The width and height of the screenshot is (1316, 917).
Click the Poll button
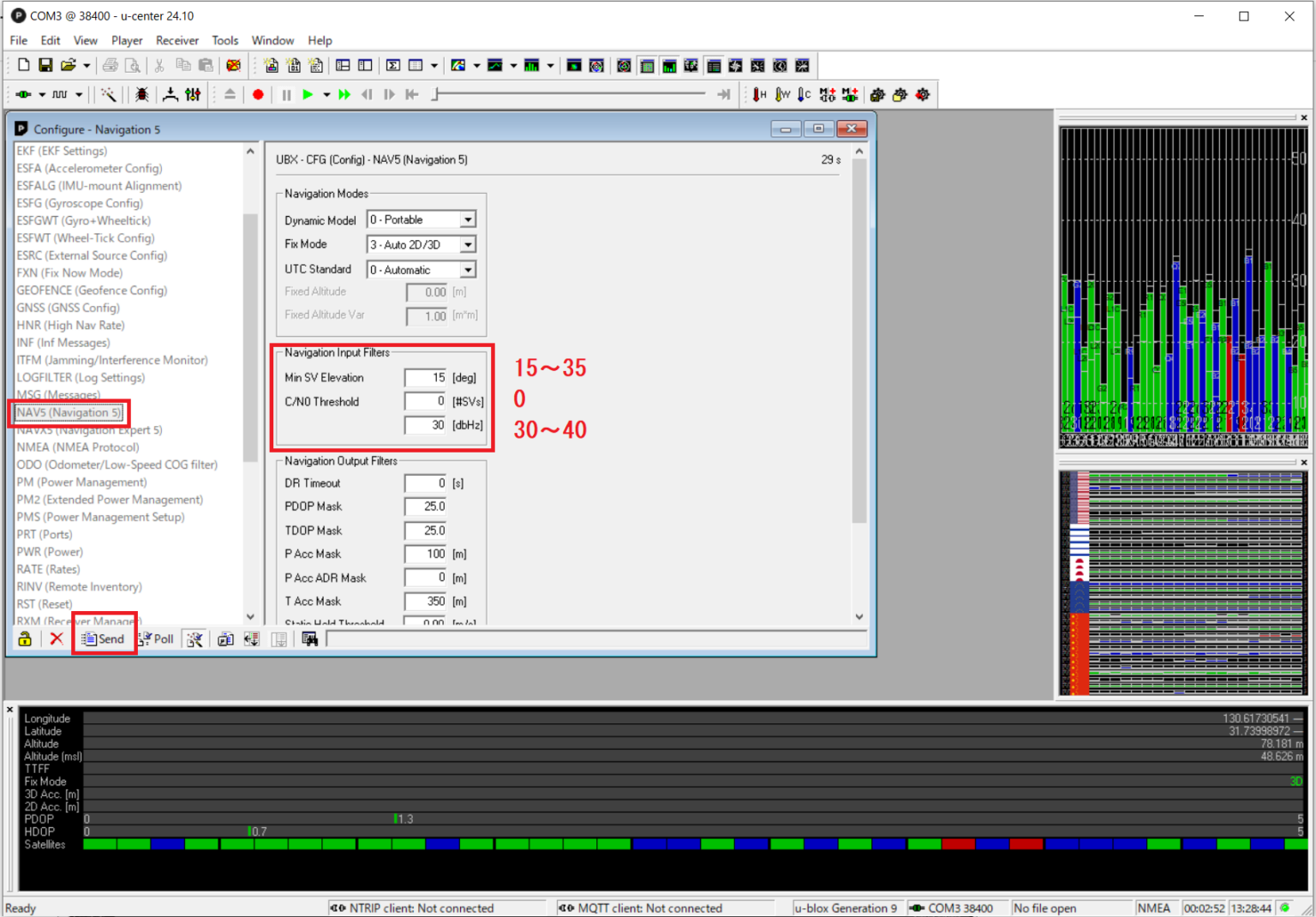coord(158,639)
